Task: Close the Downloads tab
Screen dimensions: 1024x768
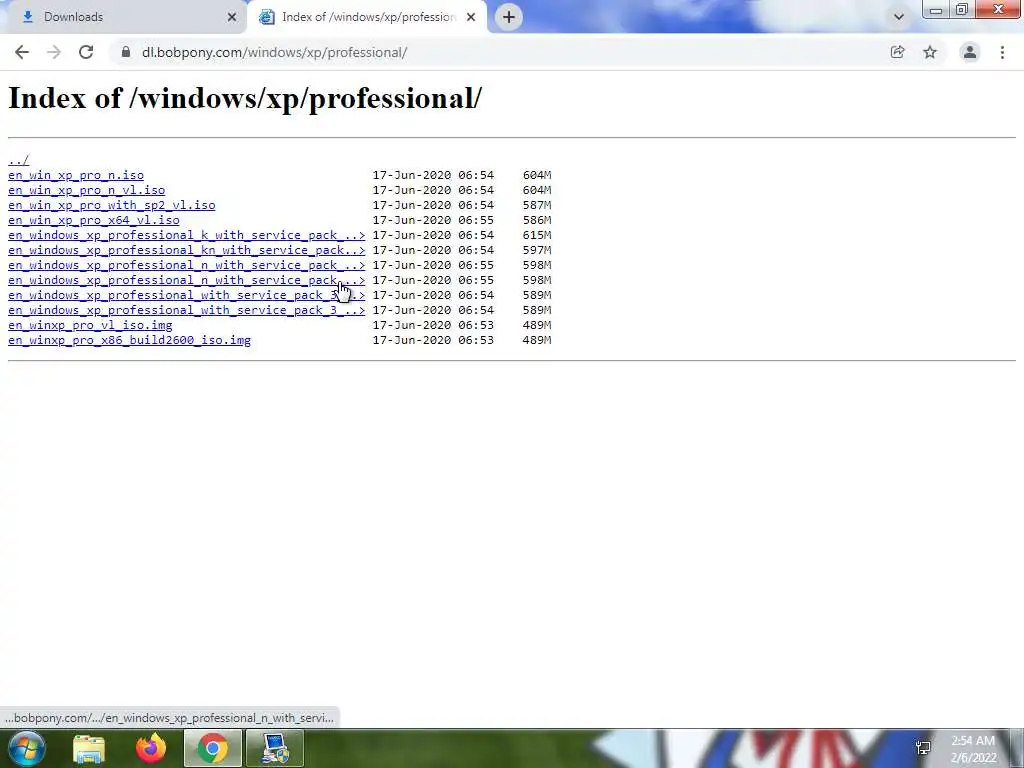Action: coord(232,17)
